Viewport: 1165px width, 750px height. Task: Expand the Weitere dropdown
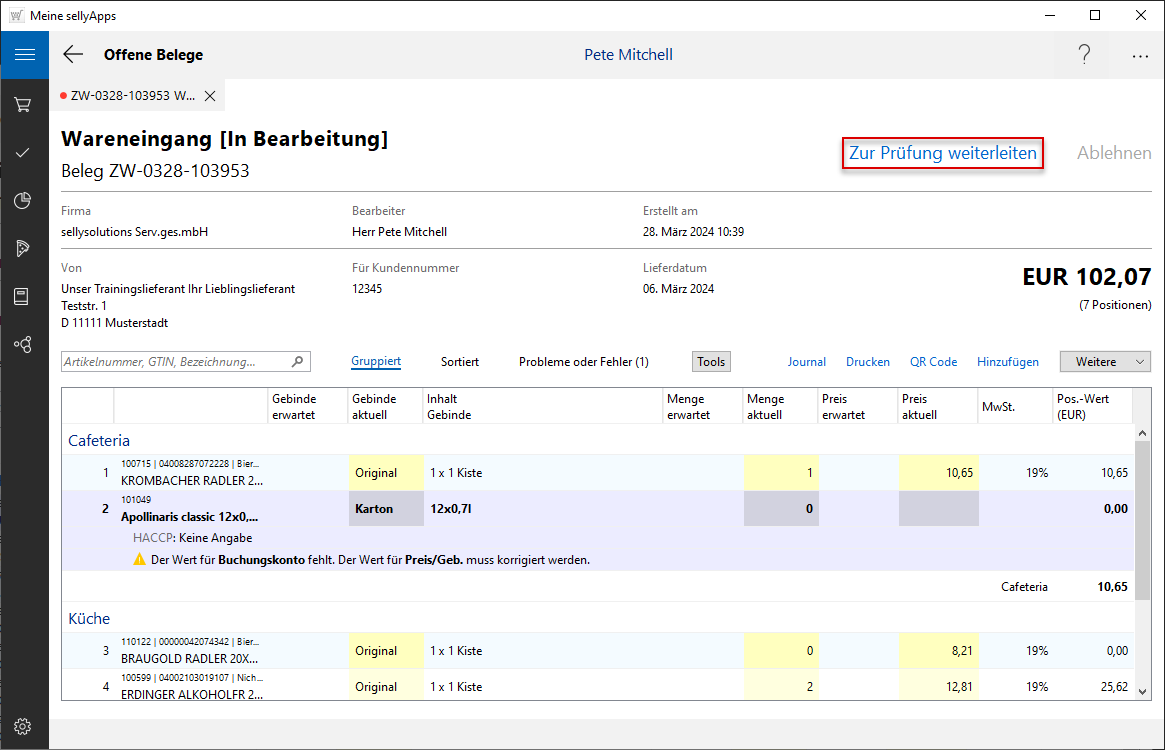pyautogui.click(x=1105, y=362)
